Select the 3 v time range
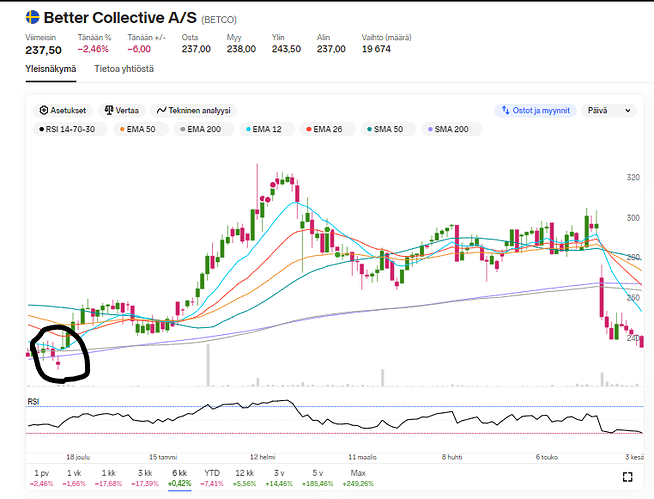654x499 pixels. [x=279, y=478]
